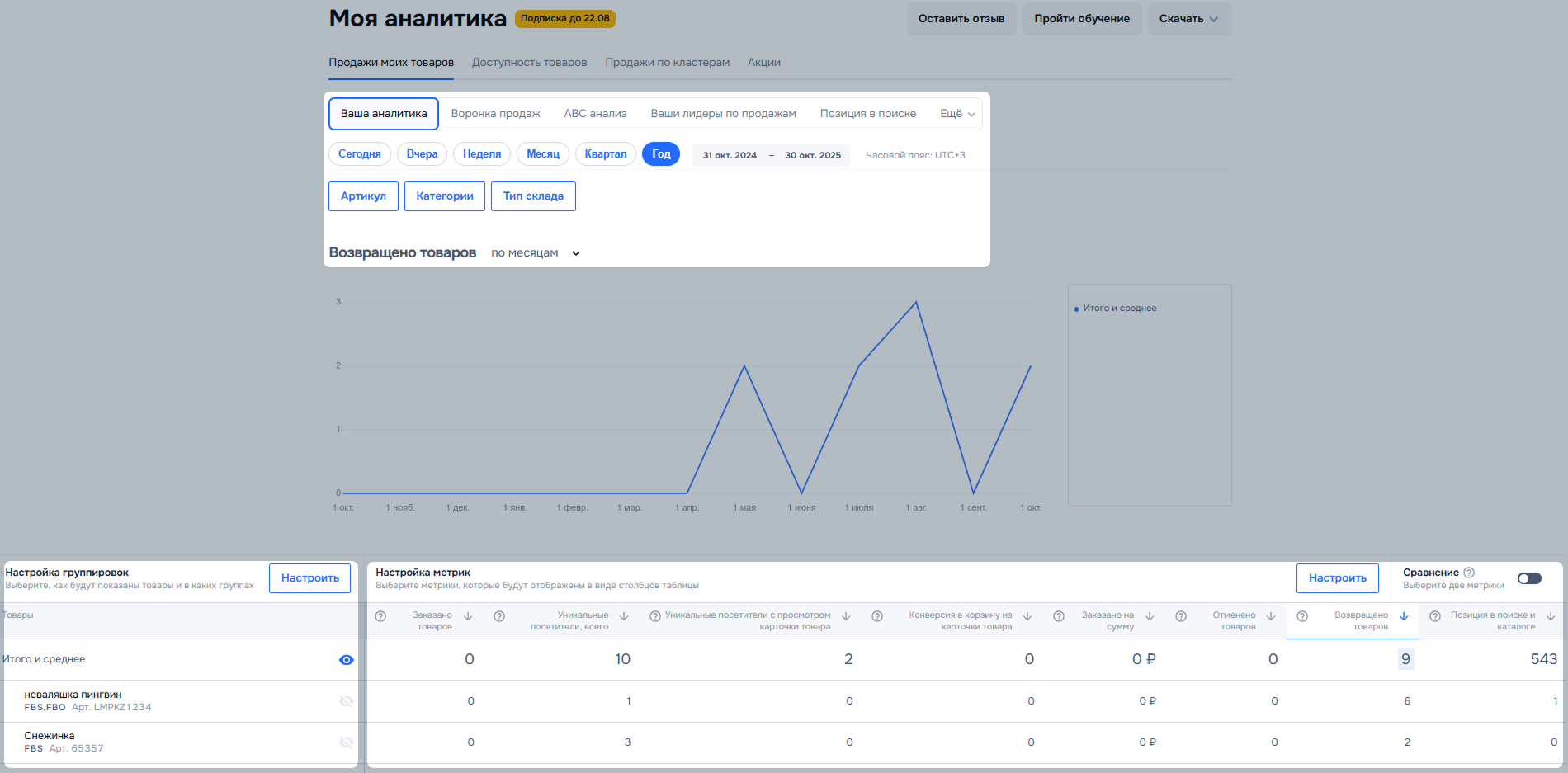Sort table by Возвращено товаров arrow

click(x=1404, y=616)
